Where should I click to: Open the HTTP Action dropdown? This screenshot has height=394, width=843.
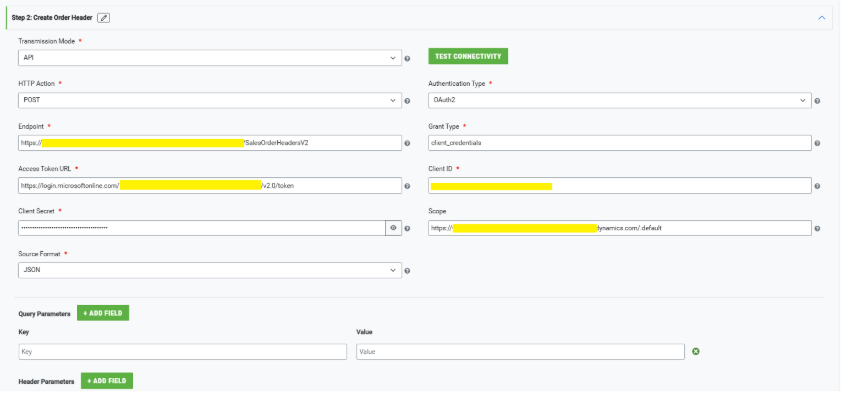(x=210, y=101)
